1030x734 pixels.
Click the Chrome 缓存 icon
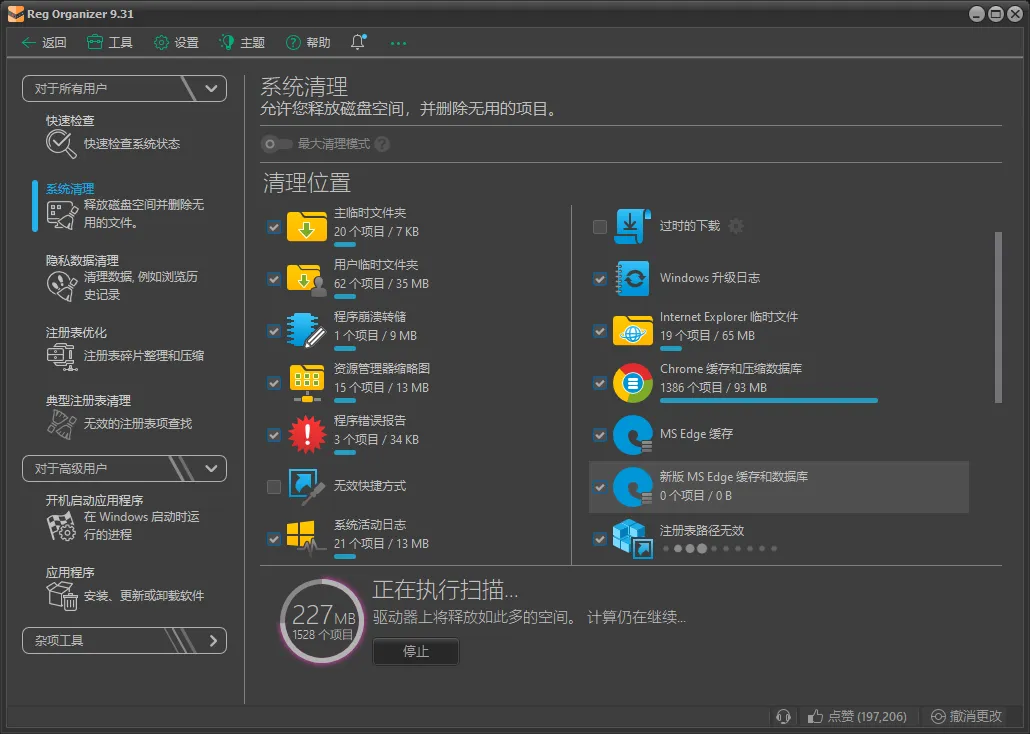pos(632,382)
